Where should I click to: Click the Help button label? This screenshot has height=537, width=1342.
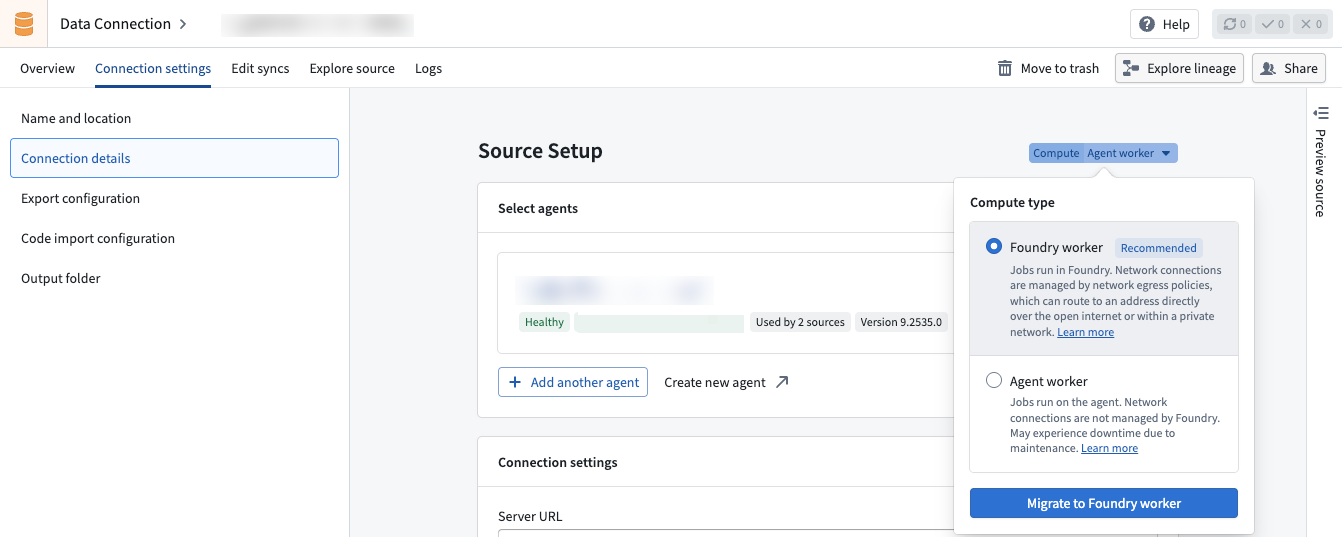coord(1176,24)
